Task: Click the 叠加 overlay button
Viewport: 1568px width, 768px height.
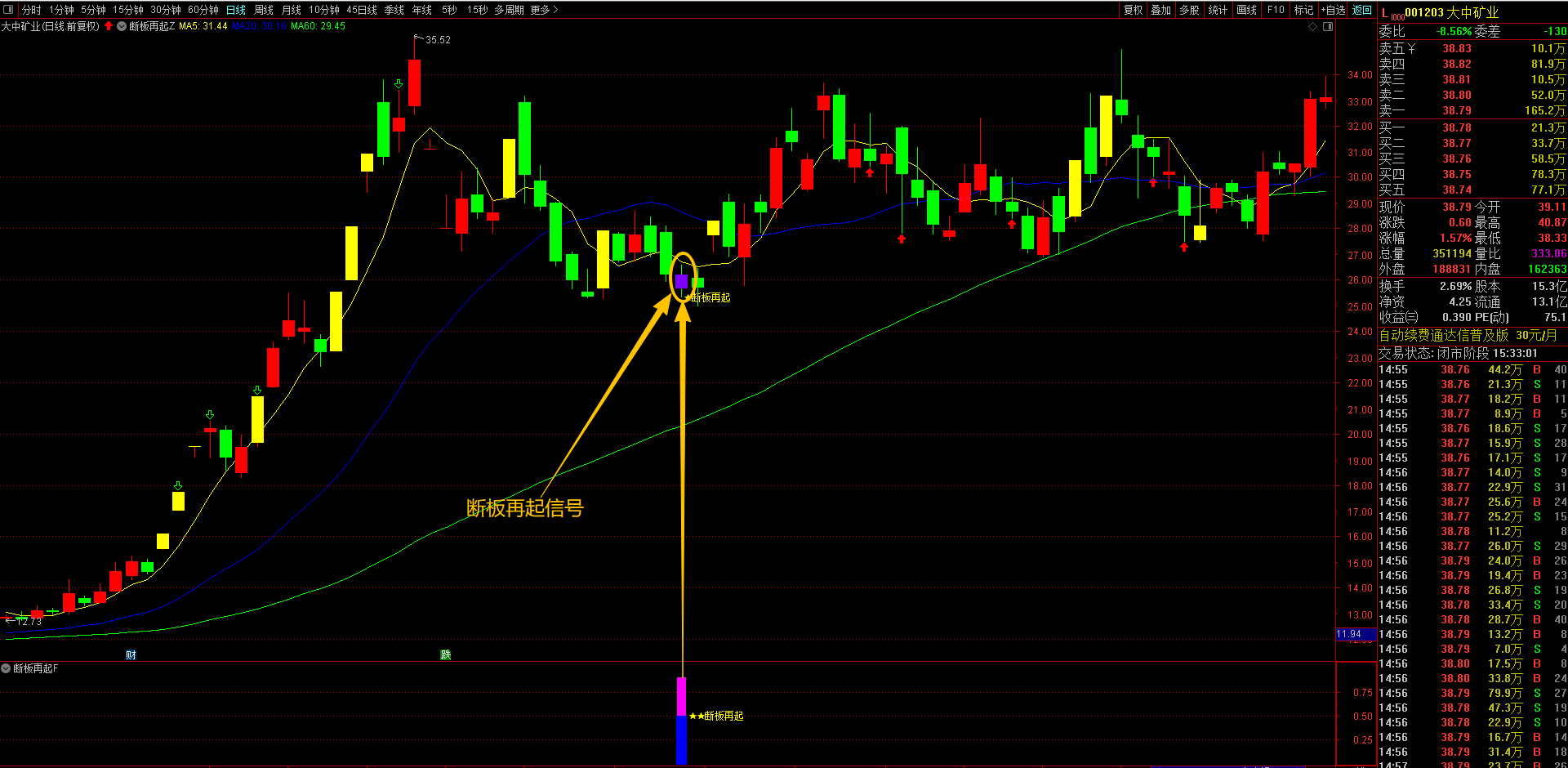Action: tap(1161, 10)
